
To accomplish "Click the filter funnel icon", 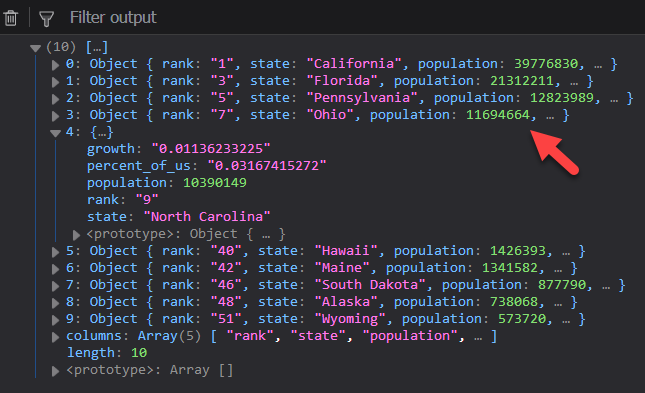I will pos(46,19).
